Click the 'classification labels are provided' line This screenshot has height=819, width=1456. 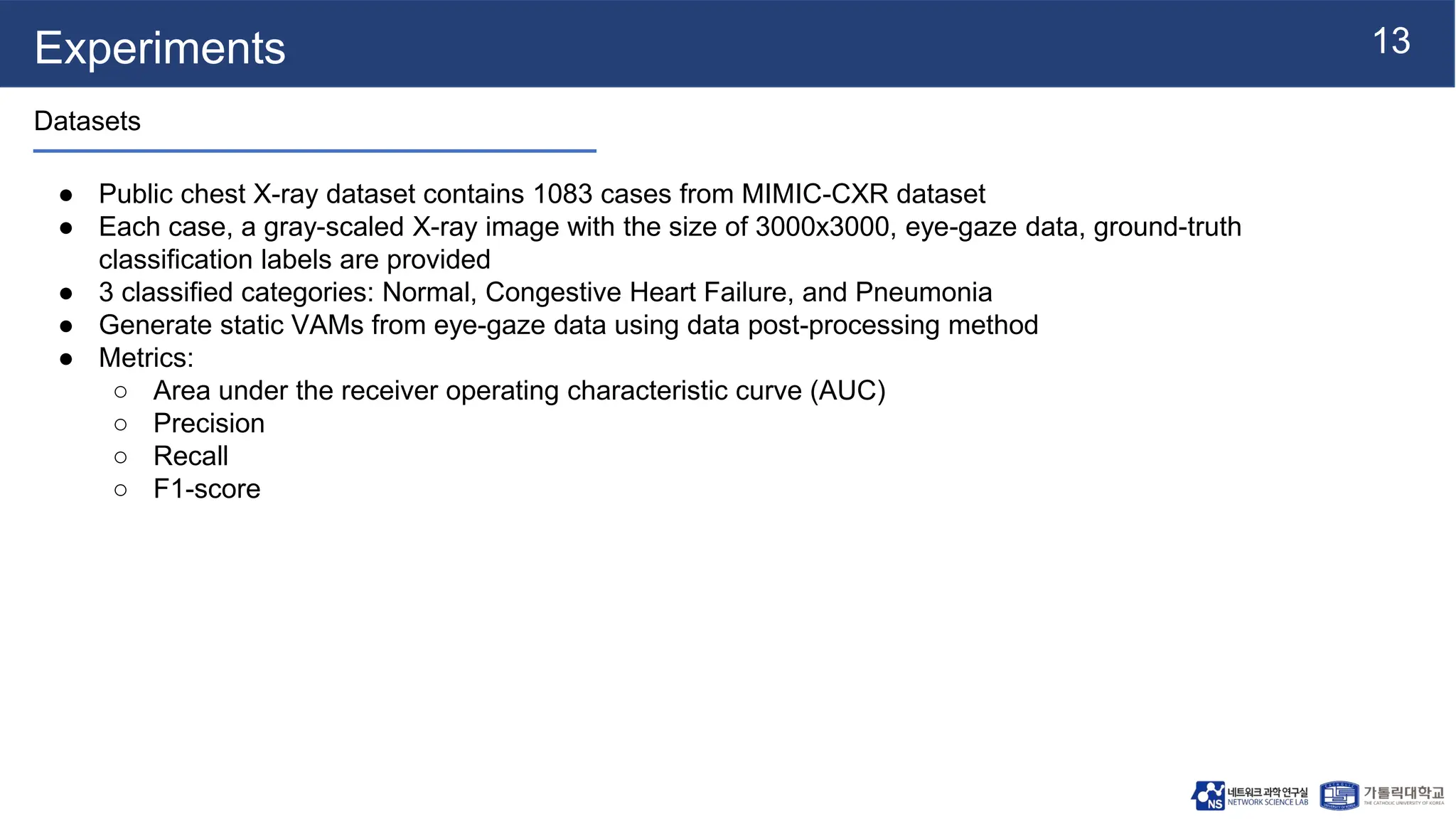point(294,260)
